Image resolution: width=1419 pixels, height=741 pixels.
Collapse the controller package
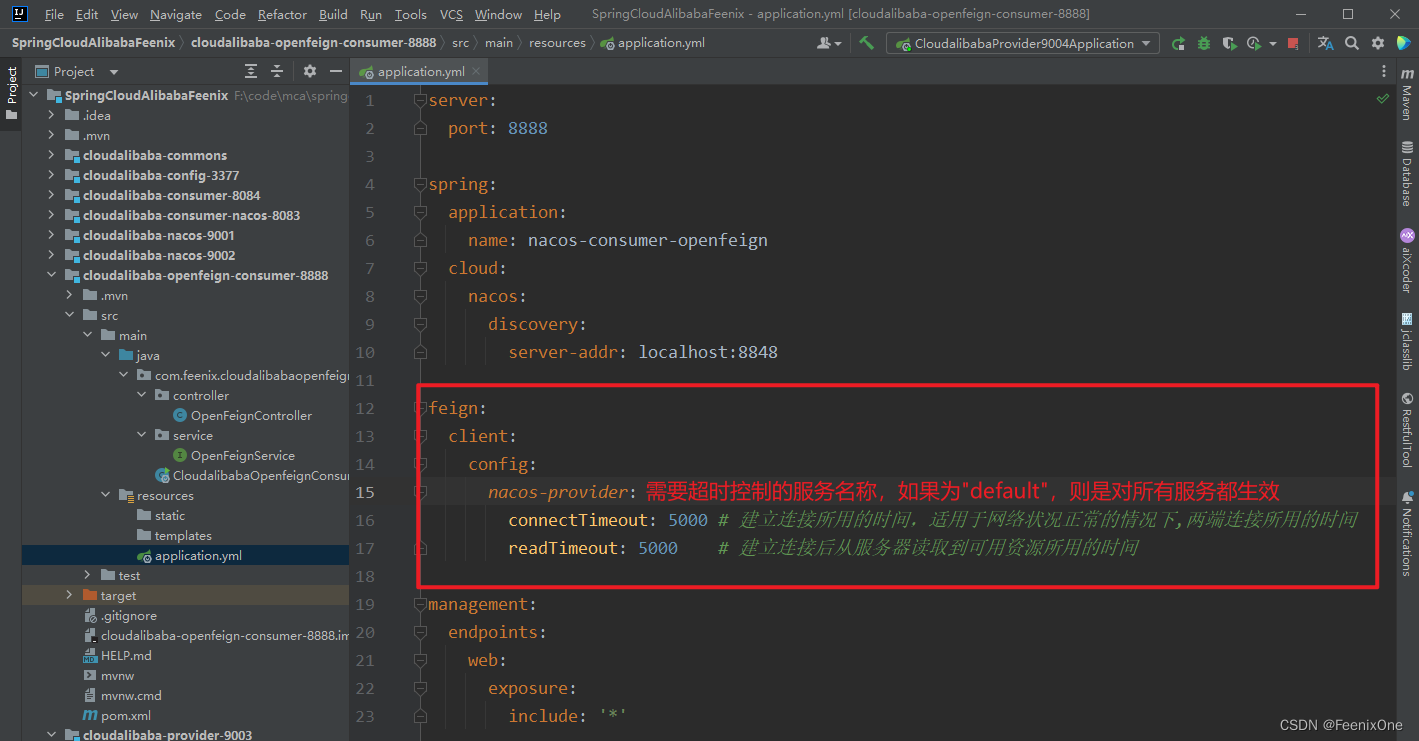click(142, 395)
